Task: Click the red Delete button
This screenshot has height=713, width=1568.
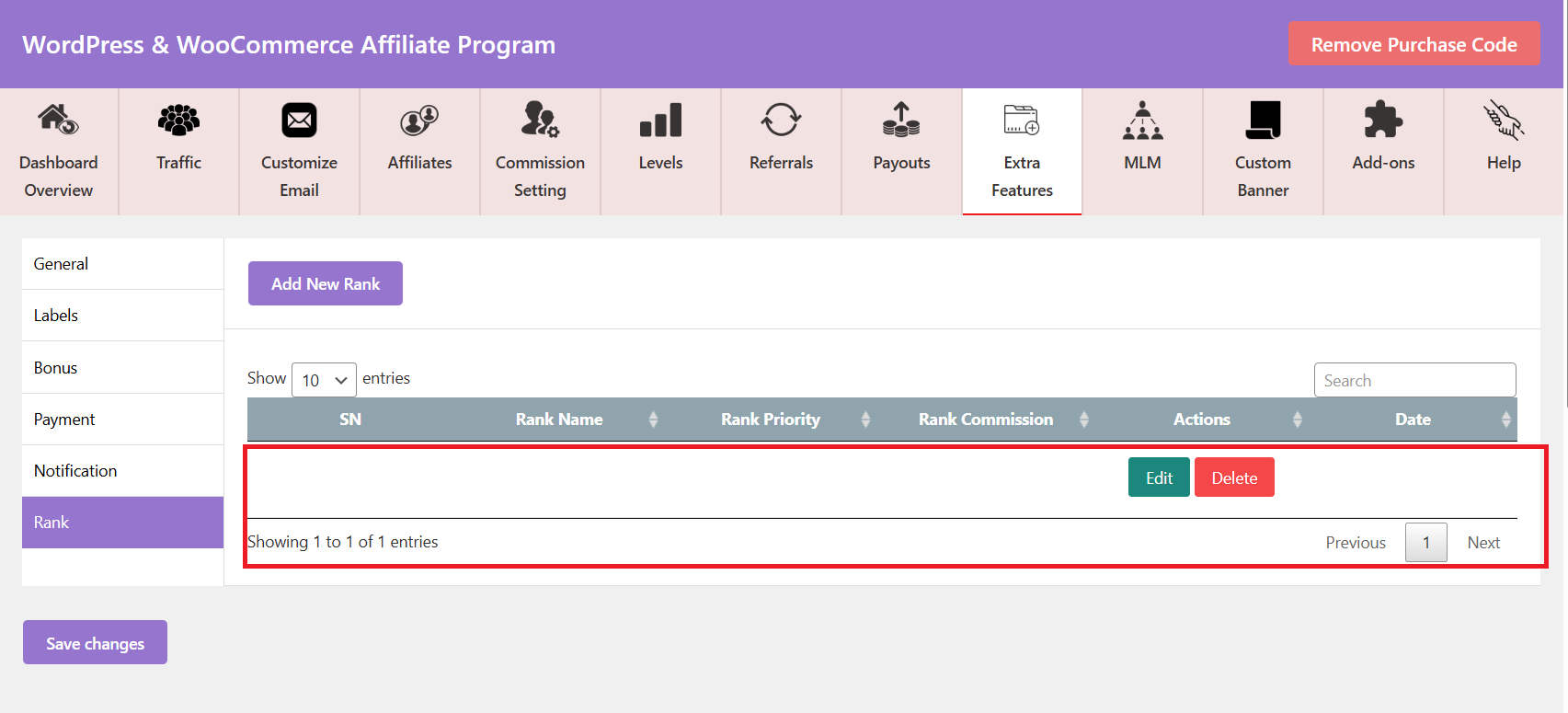Action: (1234, 477)
